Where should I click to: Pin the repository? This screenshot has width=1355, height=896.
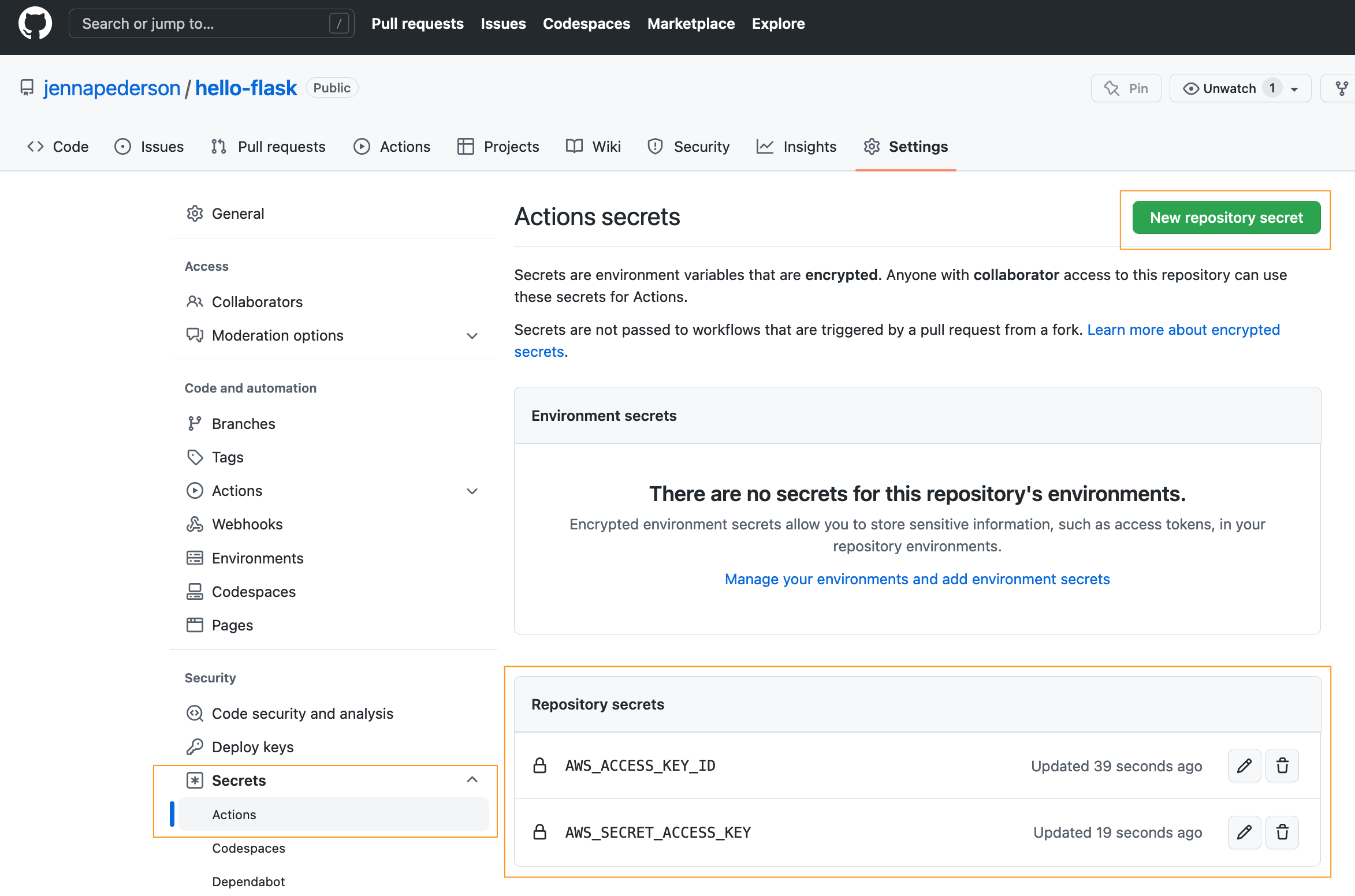coord(1126,88)
